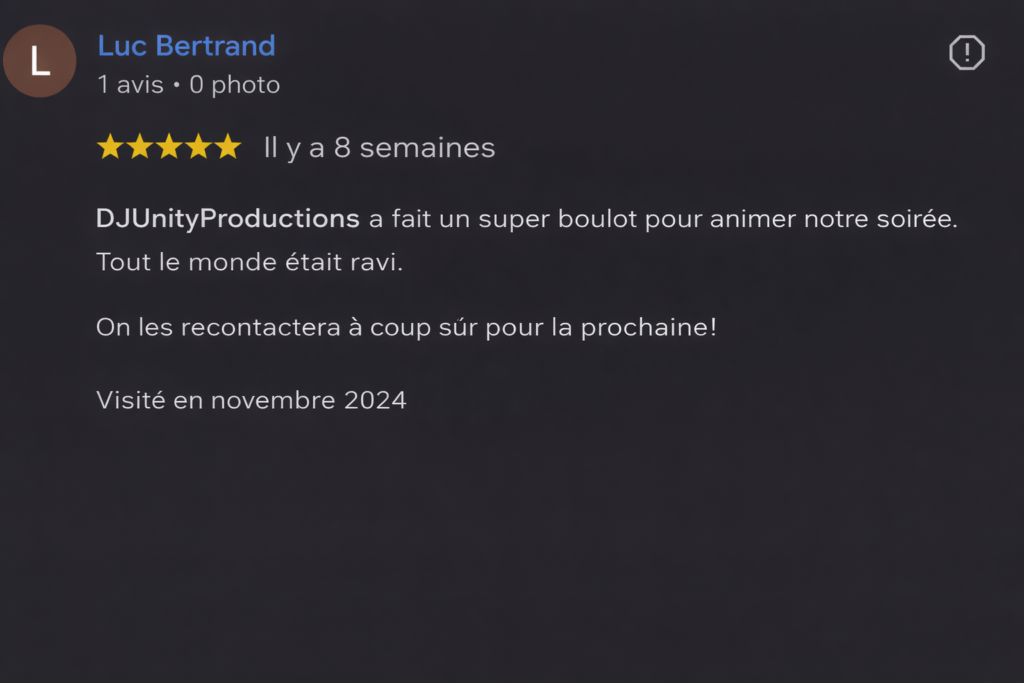Click the "Visité en novembre 2024" label
Viewport: 1024px width, 683px height.
pyautogui.click(x=251, y=400)
